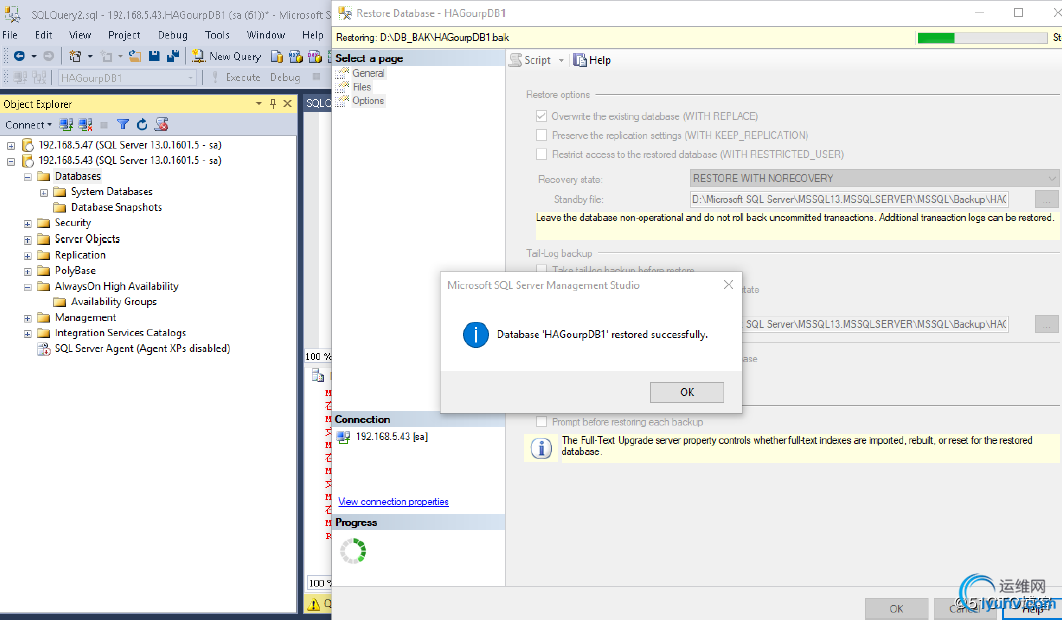Screen dimensions: 1062x620
Task: Open the Window menu
Action: [266, 35]
